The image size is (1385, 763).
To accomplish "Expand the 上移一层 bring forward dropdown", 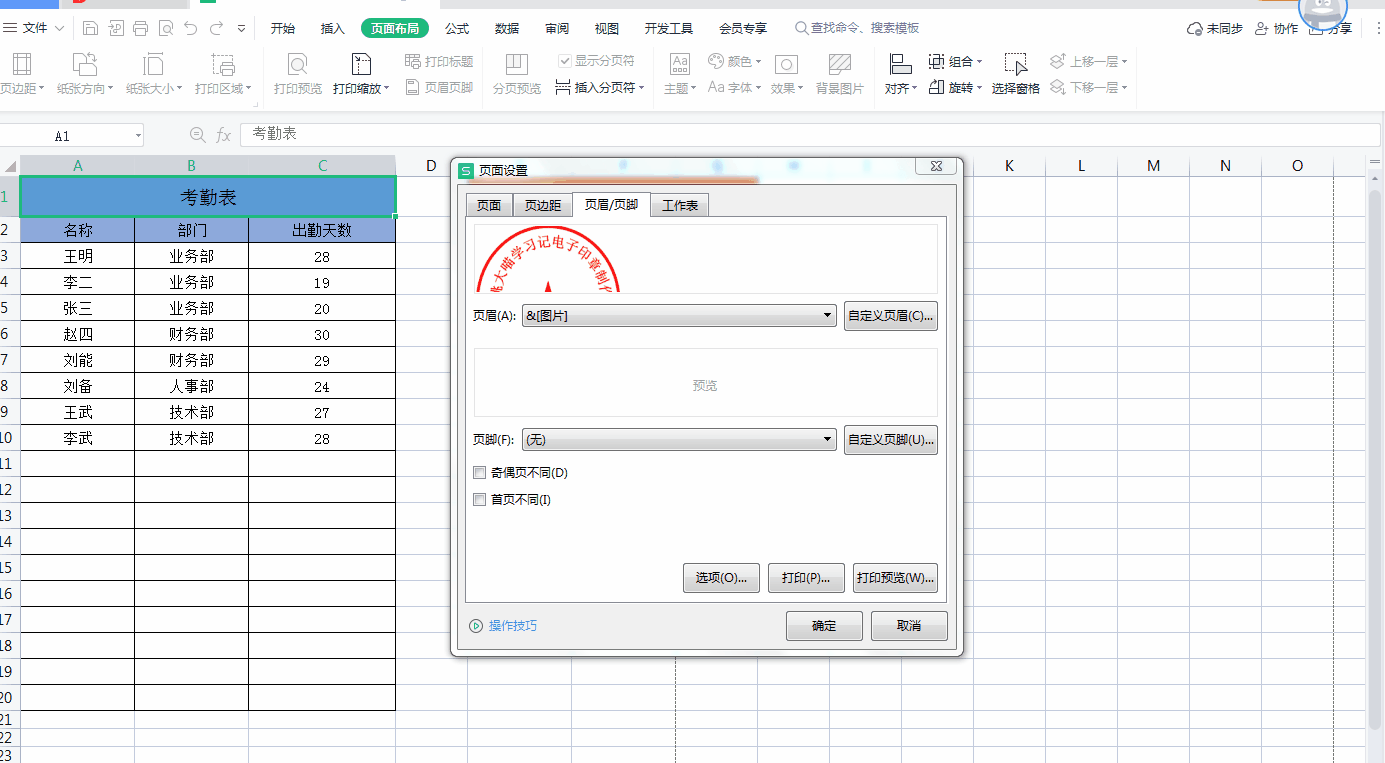I will pos(1124,62).
